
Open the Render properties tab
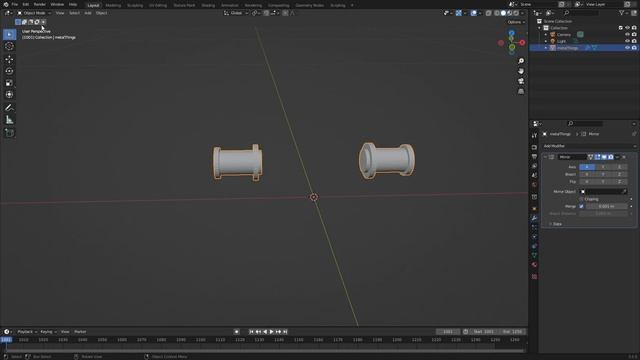click(534, 147)
